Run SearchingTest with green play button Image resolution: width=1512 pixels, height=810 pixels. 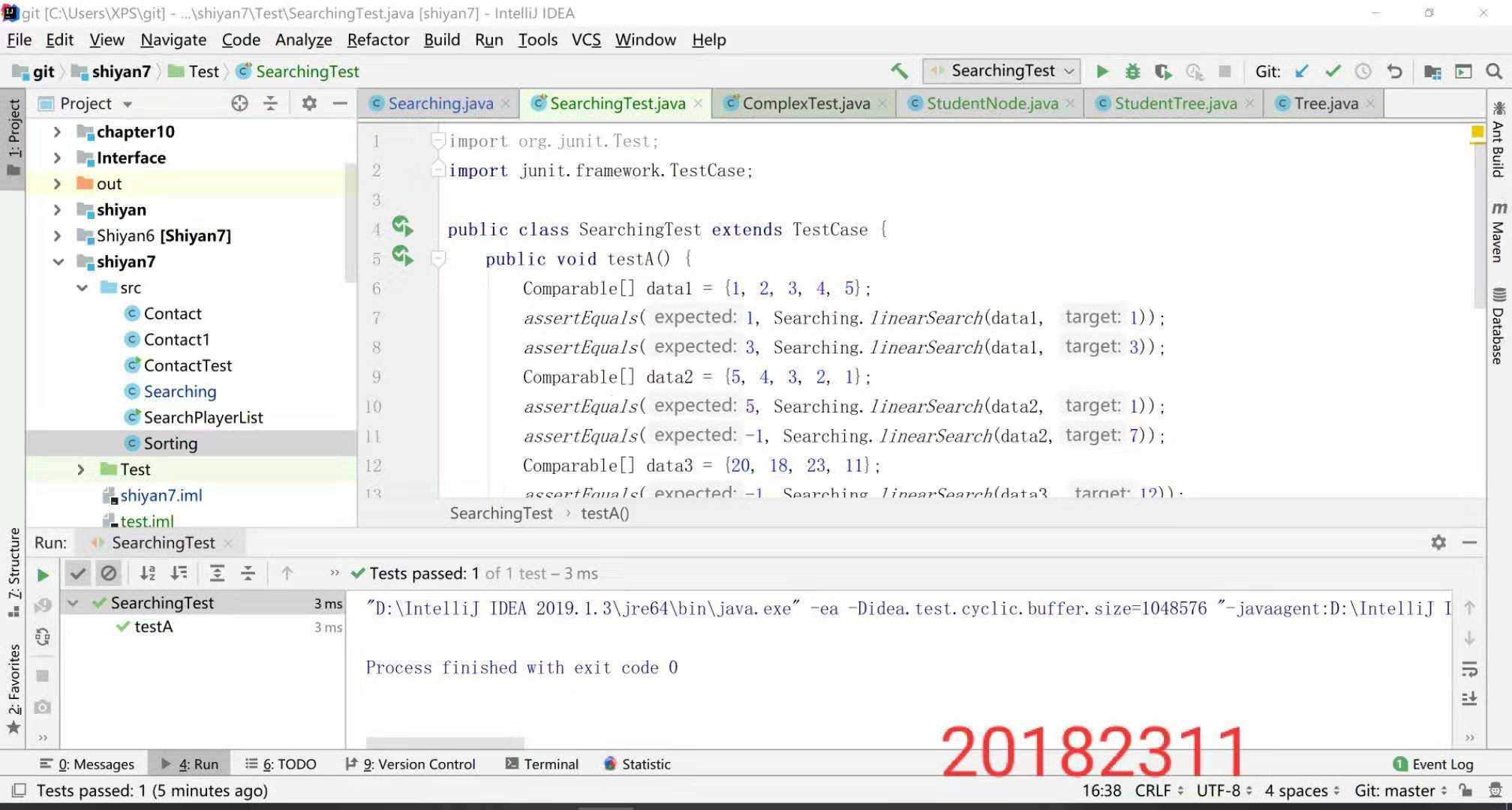tap(1102, 71)
